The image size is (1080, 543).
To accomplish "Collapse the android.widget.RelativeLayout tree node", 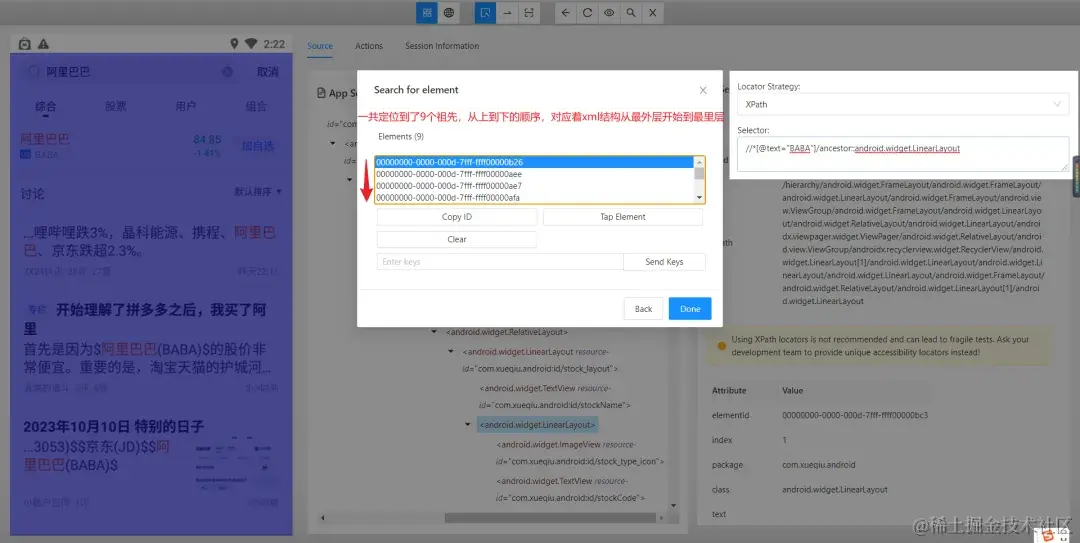I will click(x=434, y=331).
